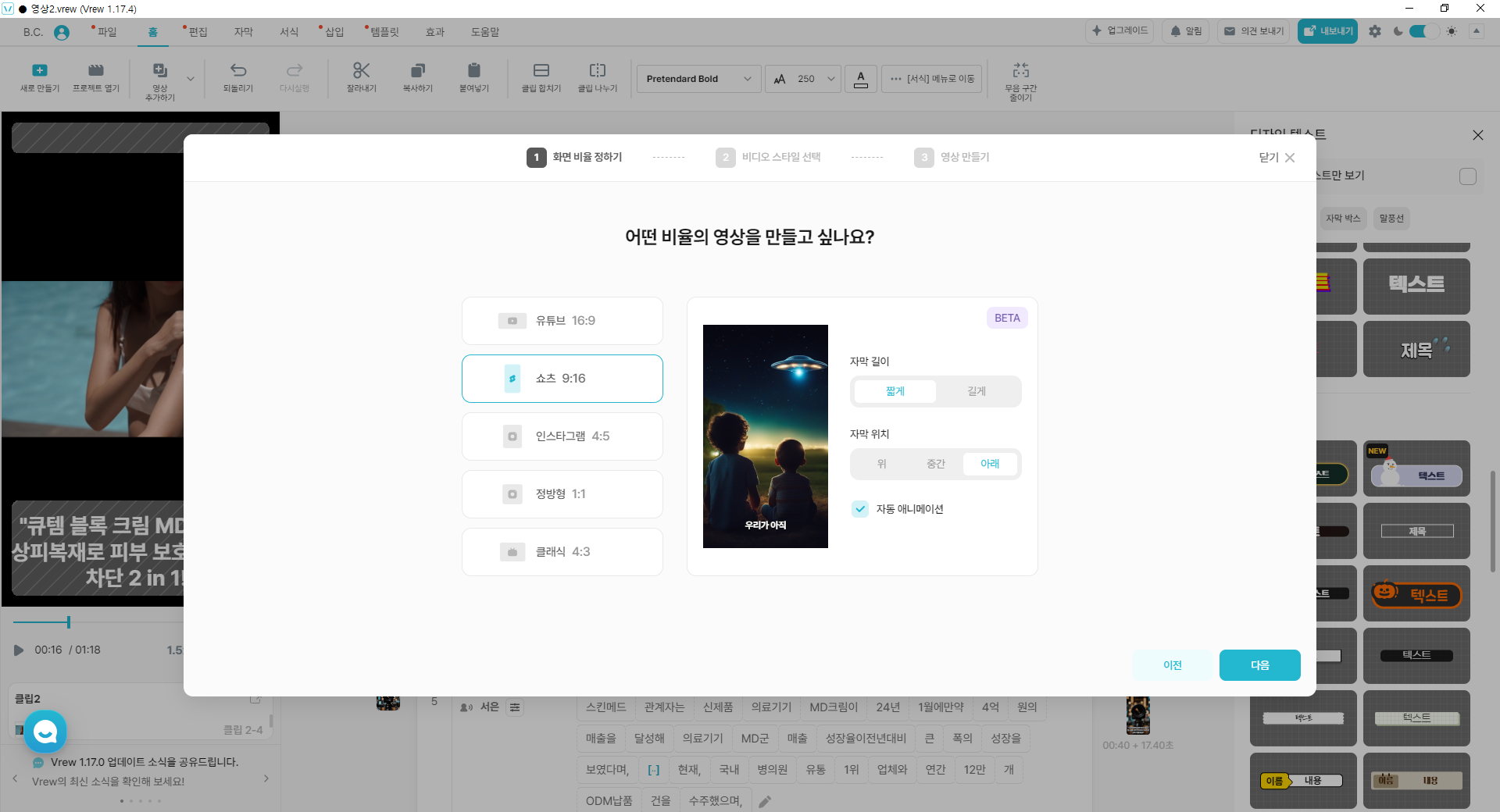Set subtitle position to 아래
The height and width of the screenshot is (812, 1500).
point(990,464)
